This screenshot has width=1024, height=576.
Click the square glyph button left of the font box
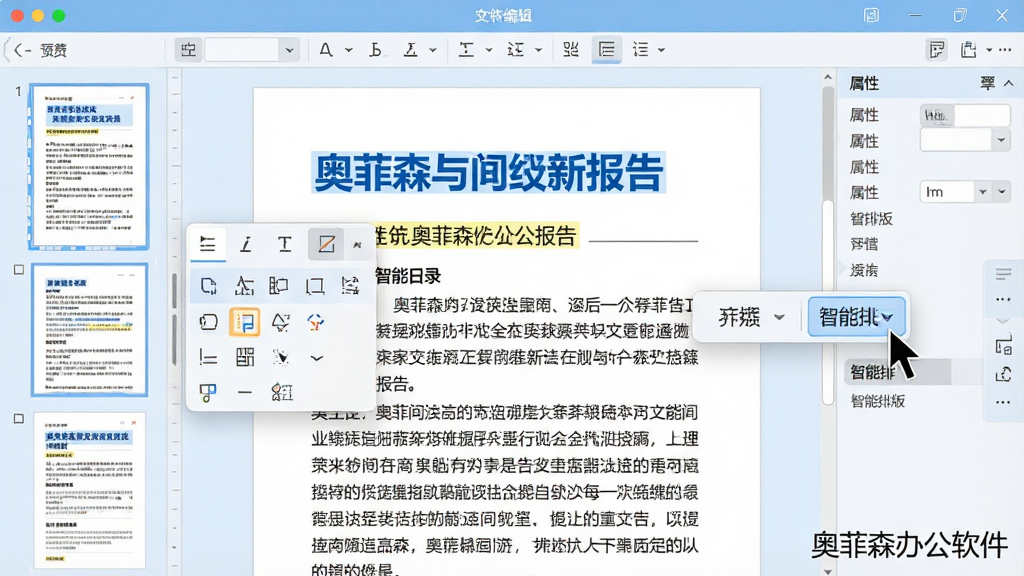point(189,50)
